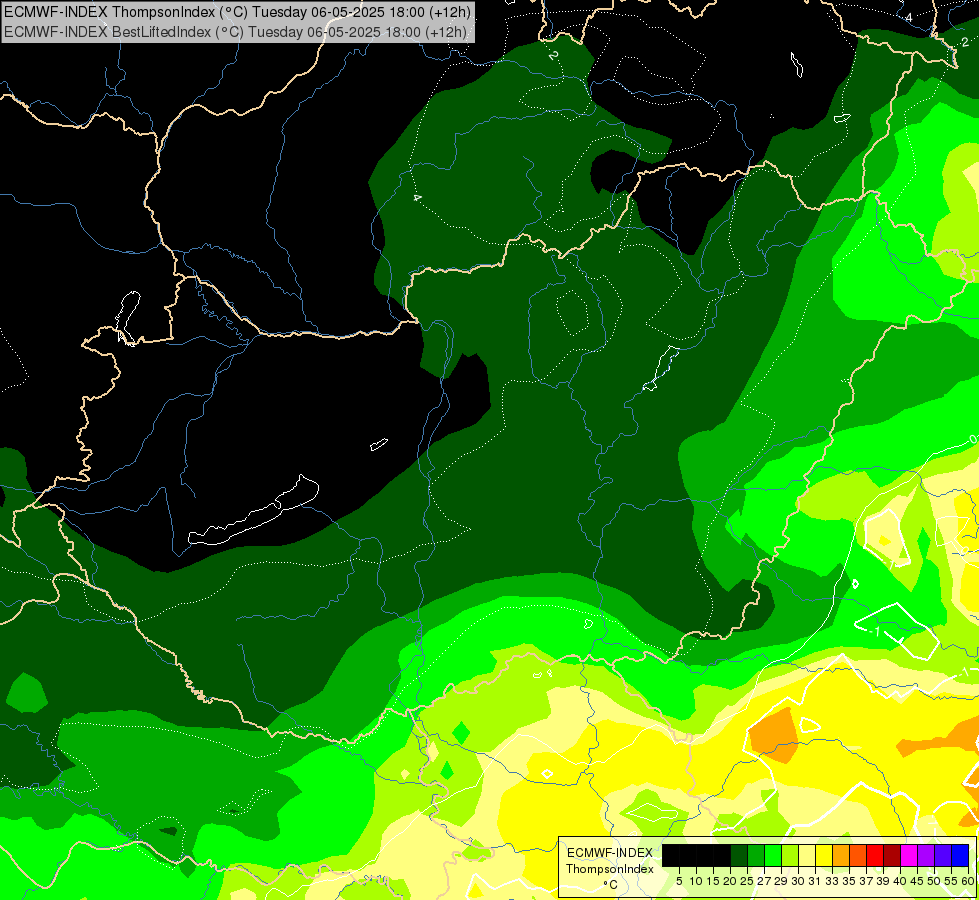The width and height of the screenshot is (979, 900).
Task: Click the BestLiftedIndex title line at top
Action: 235,31
